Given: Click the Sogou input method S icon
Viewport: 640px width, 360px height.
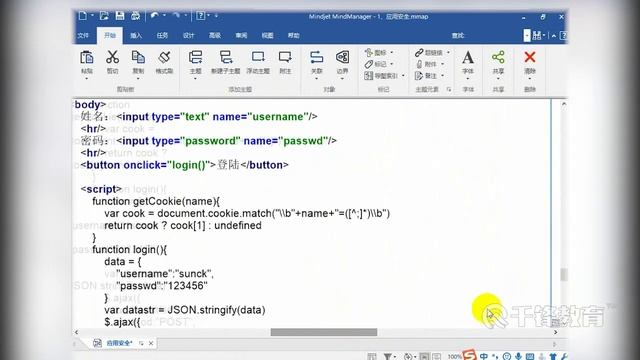Looking at the screenshot, I should pos(469,355).
